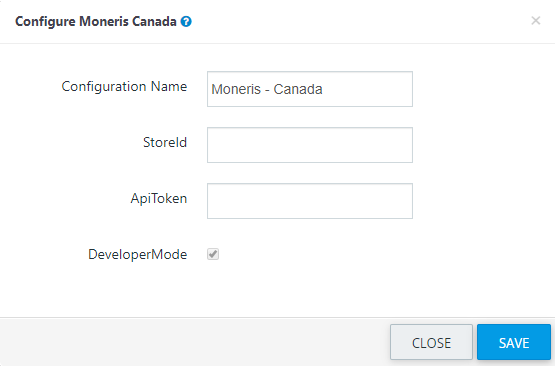
Task: Place cursor on Canada text in name field
Action: [298, 89]
